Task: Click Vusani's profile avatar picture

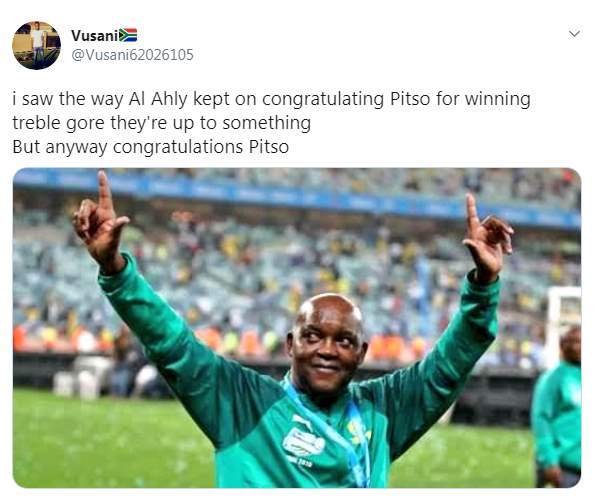Action: pyautogui.click(x=37, y=45)
